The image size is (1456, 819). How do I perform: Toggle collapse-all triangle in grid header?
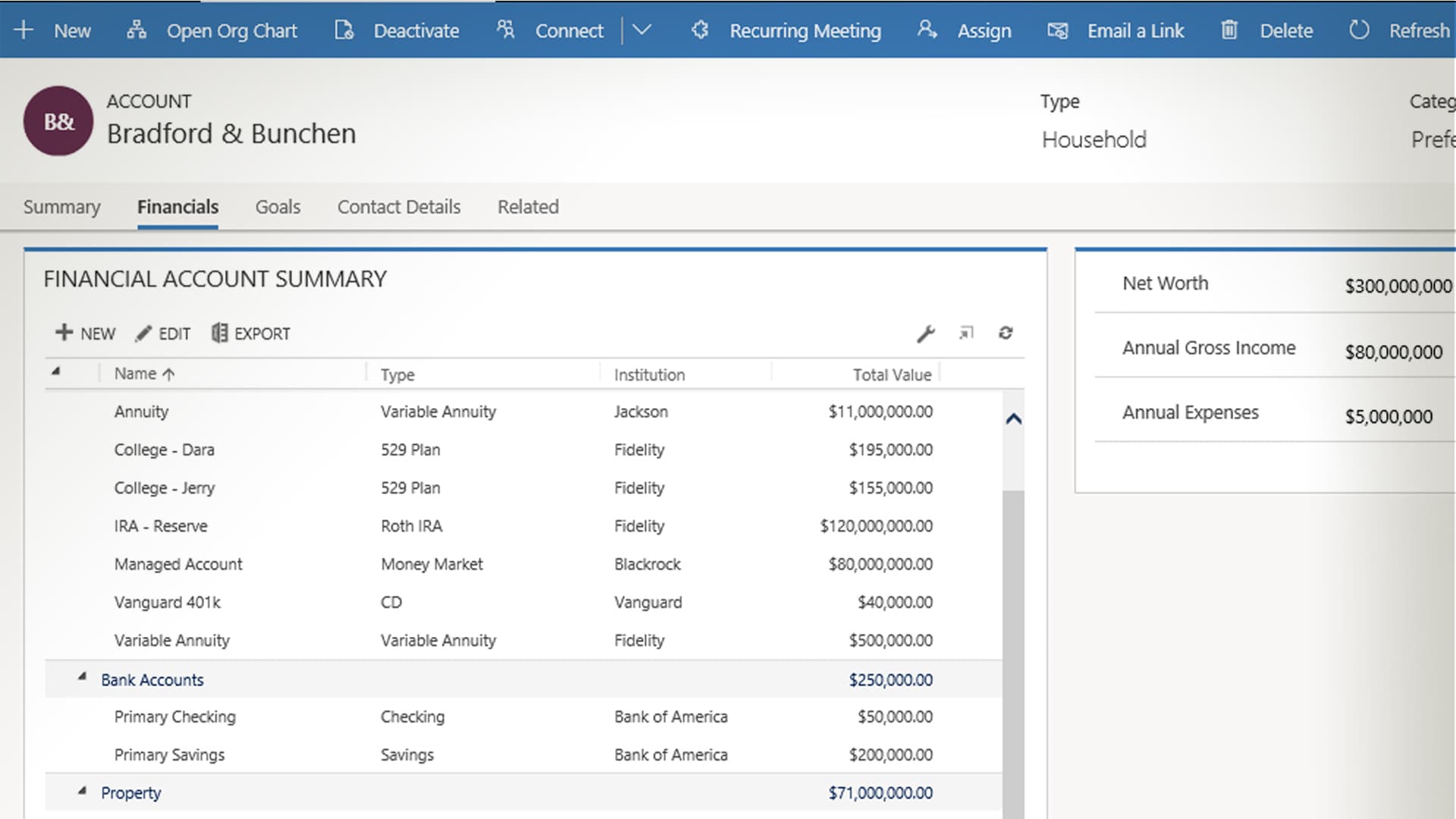[56, 372]
